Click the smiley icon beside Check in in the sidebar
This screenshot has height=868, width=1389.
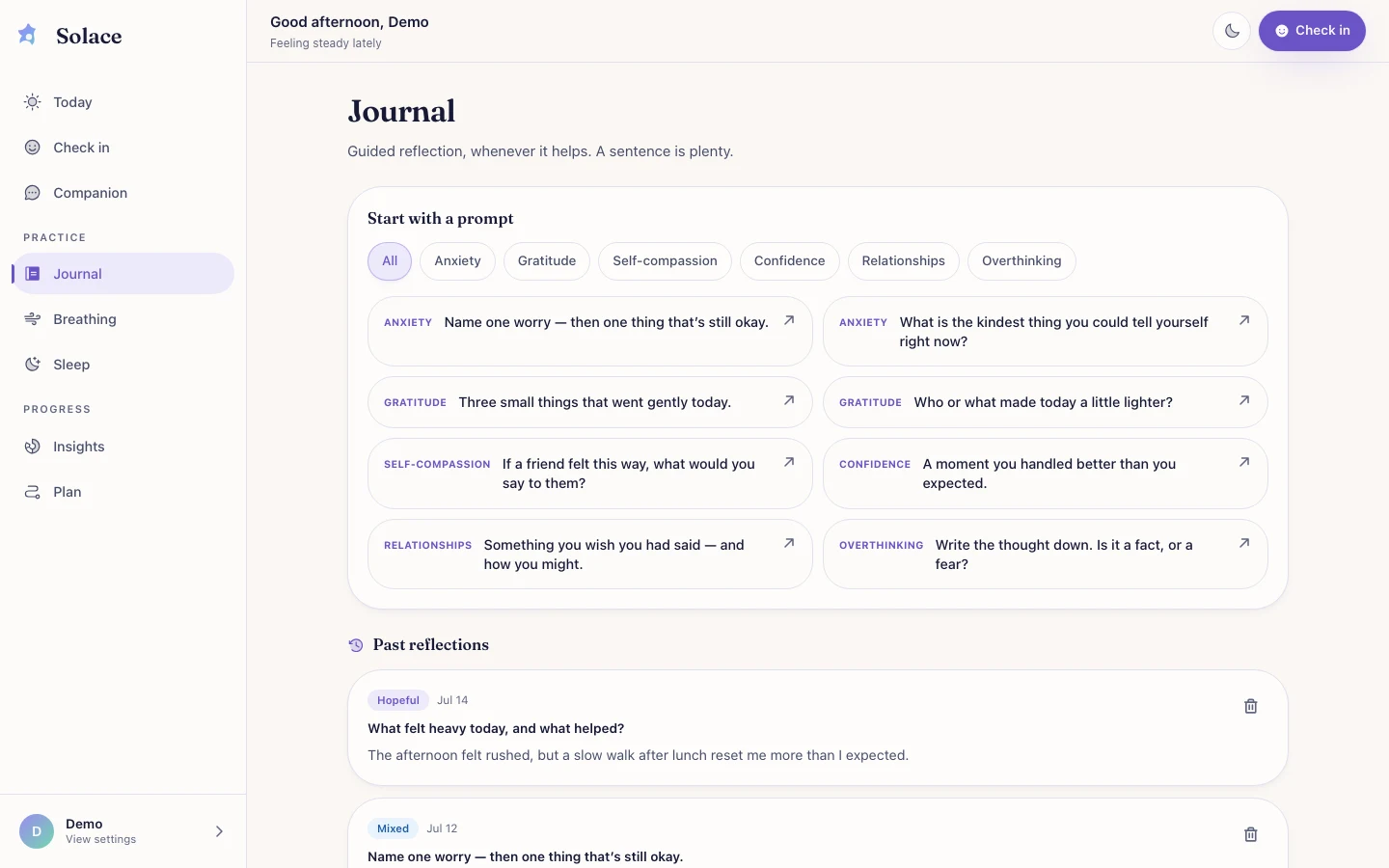pos(33,148)
